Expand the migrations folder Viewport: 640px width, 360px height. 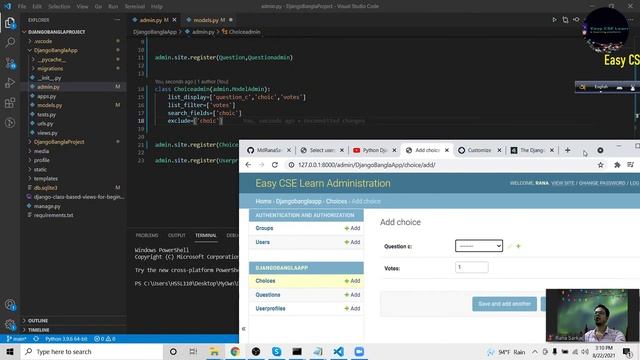pyautogui.click(x=50, y=69)
